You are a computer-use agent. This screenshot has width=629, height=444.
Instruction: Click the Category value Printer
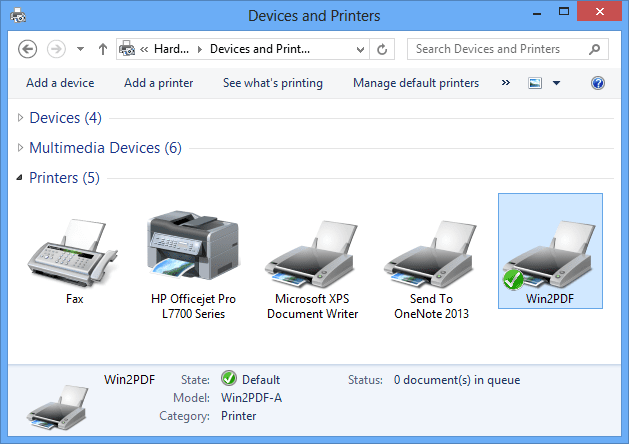238,416
